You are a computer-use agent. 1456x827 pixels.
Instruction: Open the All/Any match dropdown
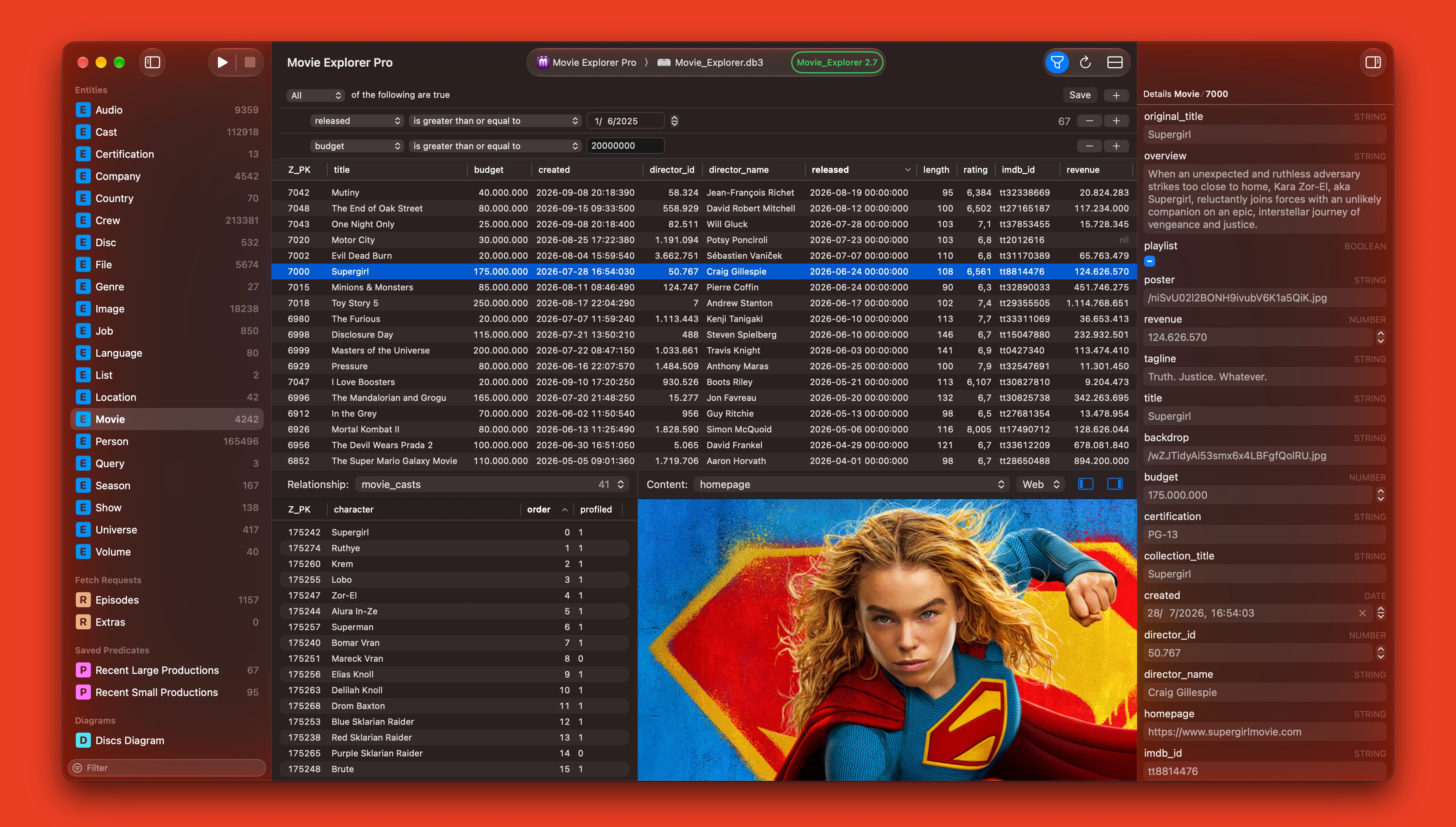click(315, 95)
